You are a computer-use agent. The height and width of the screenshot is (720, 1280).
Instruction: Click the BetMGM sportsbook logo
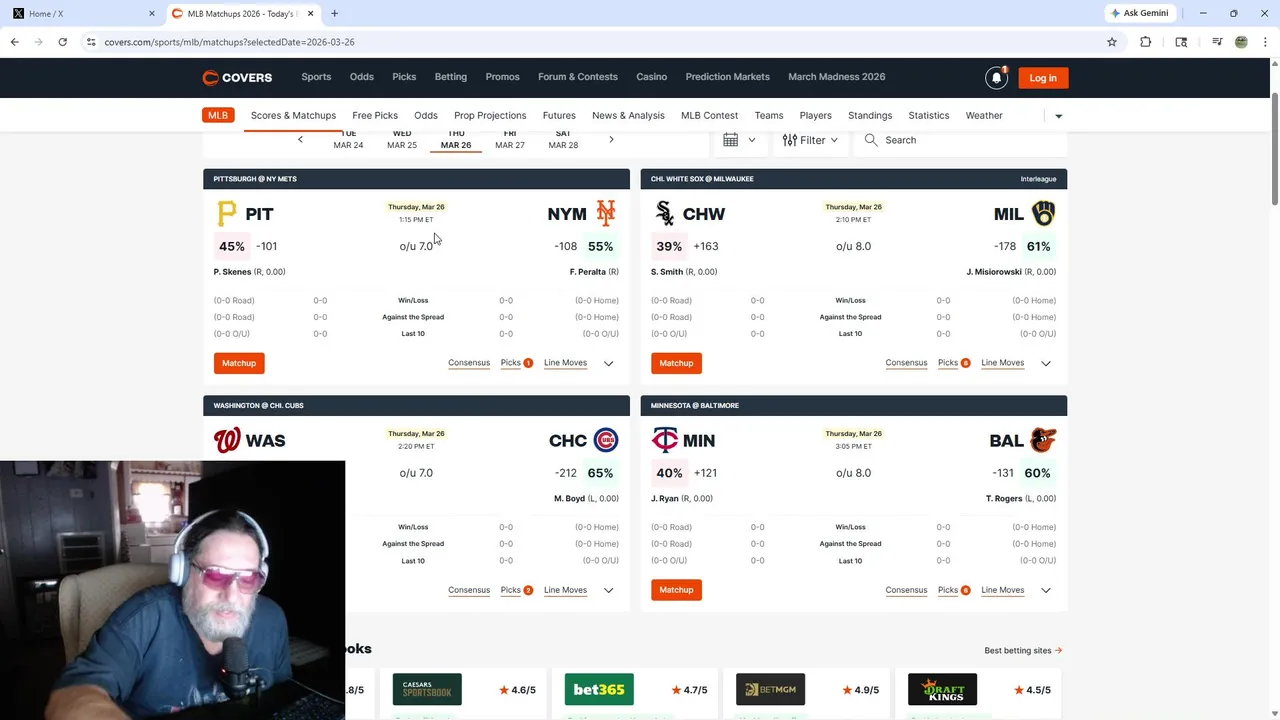pyautogui.click(x=770, y=689)
